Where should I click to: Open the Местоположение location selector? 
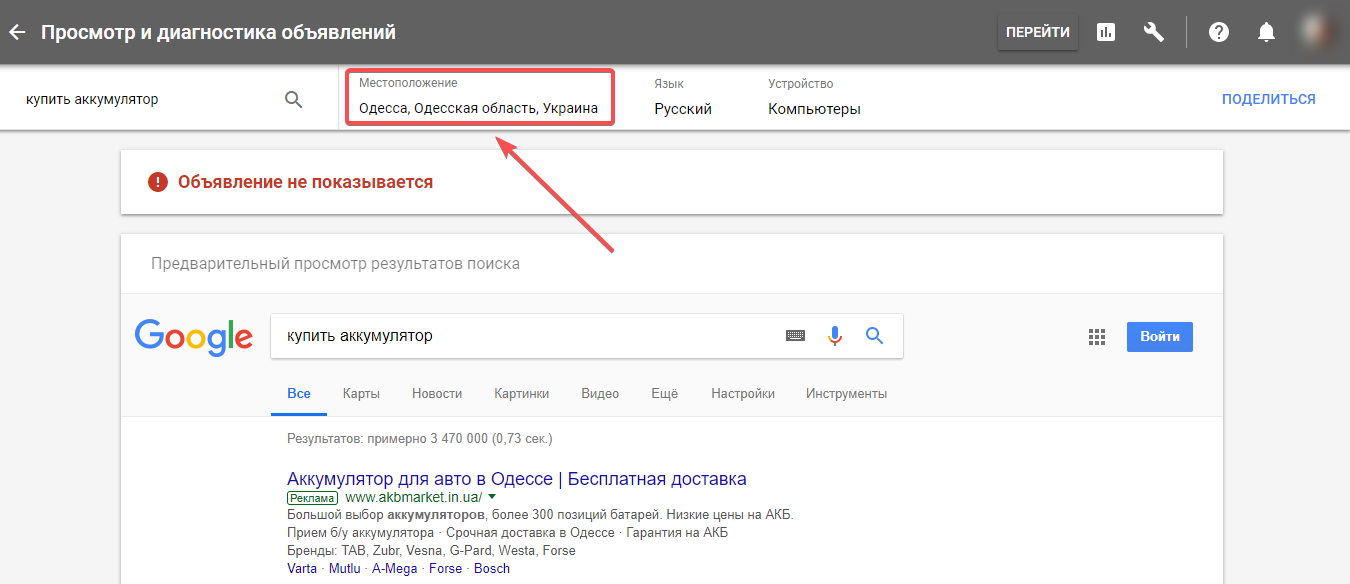point(479,97)
